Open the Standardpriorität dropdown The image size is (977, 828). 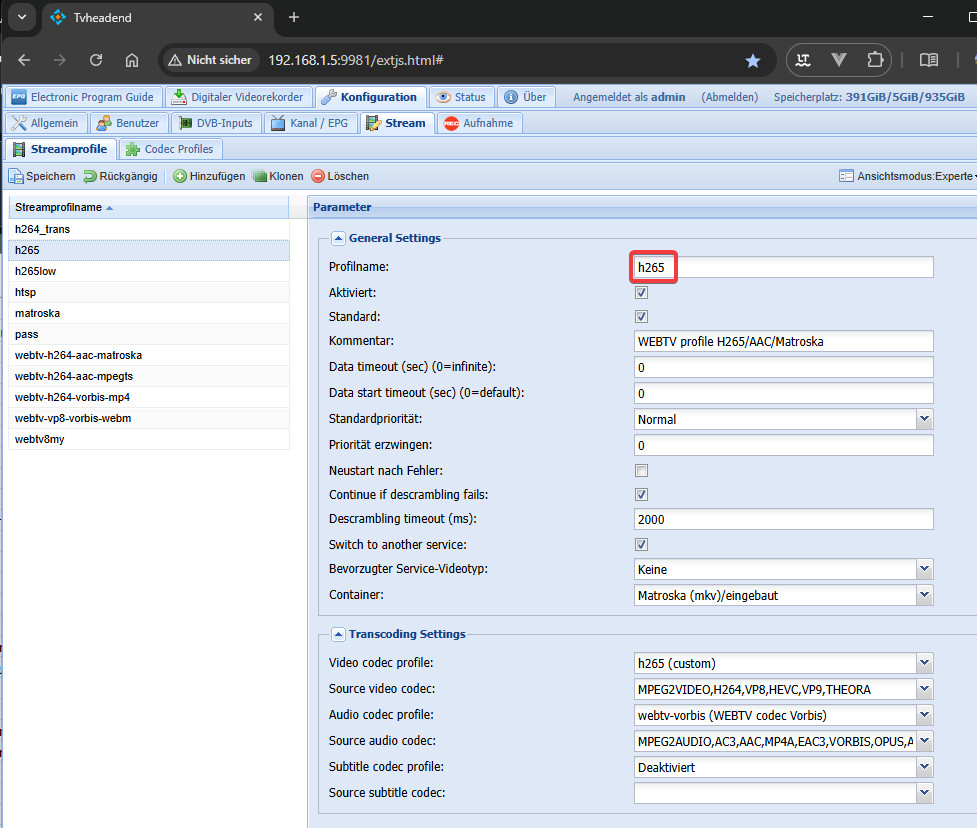click(924, 419)
